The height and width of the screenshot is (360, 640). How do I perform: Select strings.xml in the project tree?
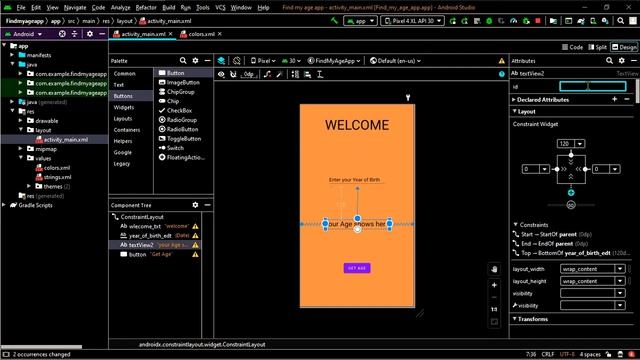[57, 177]
